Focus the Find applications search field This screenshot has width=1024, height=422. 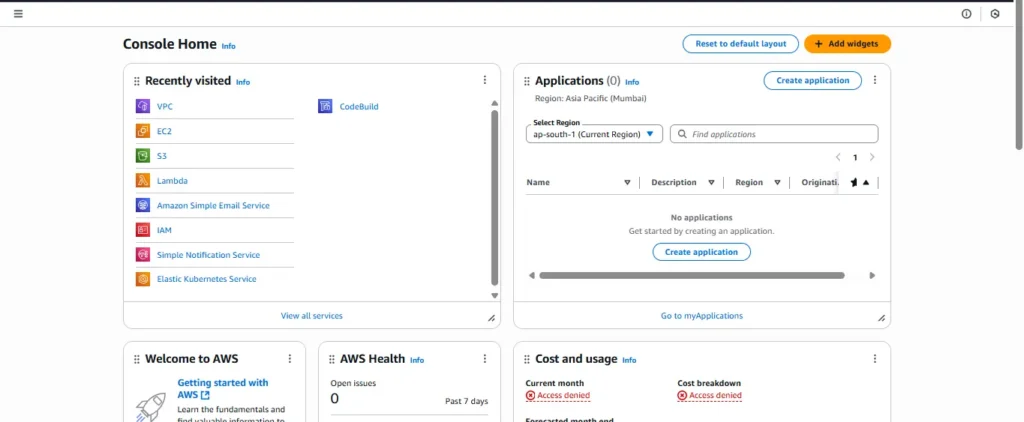click(x=774, y=134)
